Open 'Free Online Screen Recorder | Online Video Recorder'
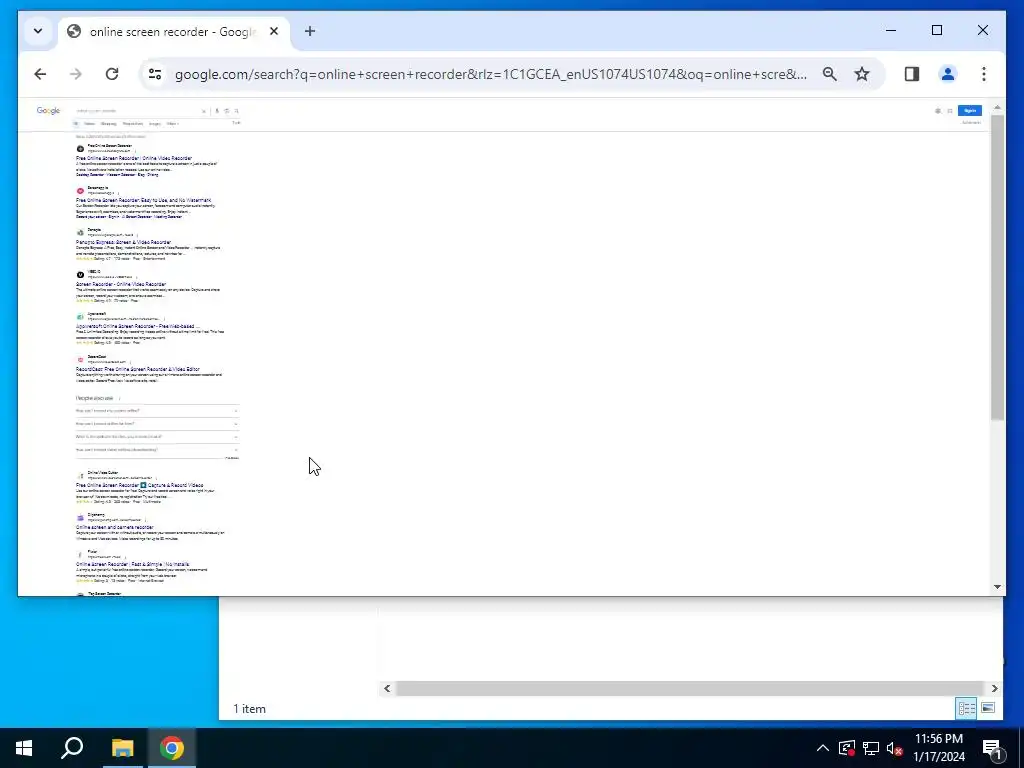1024x768 pixels. click(x=134, y=158)
